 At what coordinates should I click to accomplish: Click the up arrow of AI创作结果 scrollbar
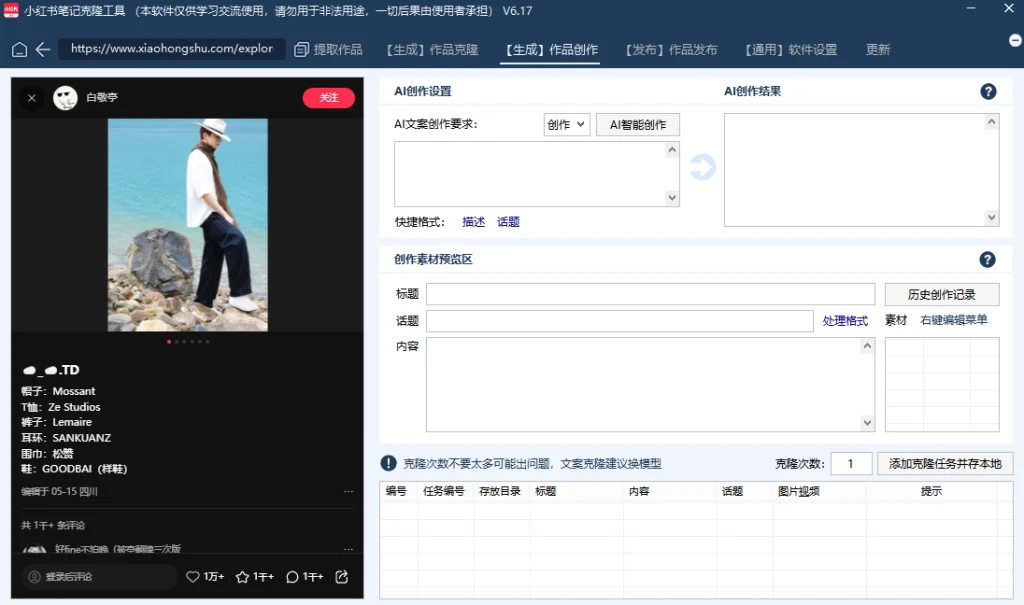pyautogui.click(x=992, y=122)
